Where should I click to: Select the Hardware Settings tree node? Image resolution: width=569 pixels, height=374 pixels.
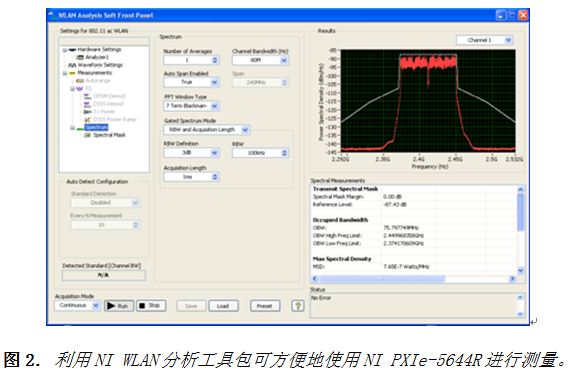[99, 49]
